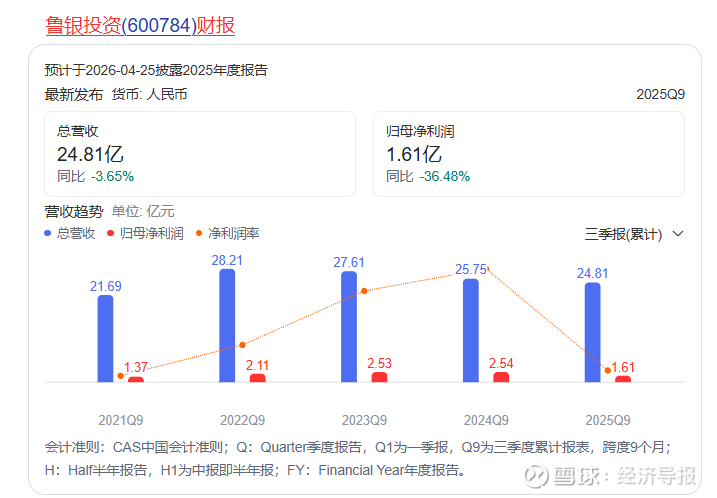Click the chevron next to 三季报(累计)
The image size is (717, 498).
point(678,234)
